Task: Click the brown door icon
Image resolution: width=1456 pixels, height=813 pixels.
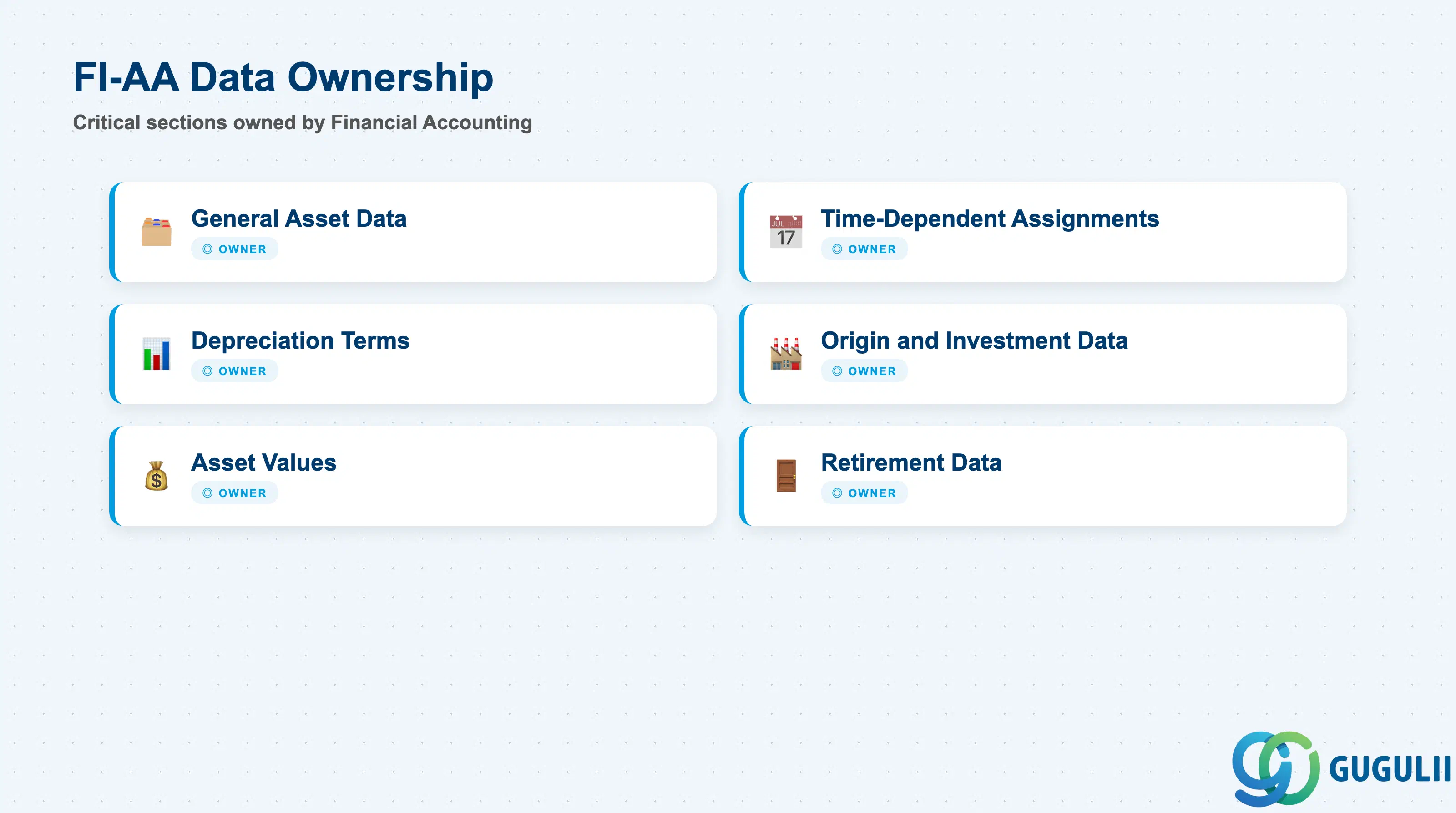Action: (786, 476)
